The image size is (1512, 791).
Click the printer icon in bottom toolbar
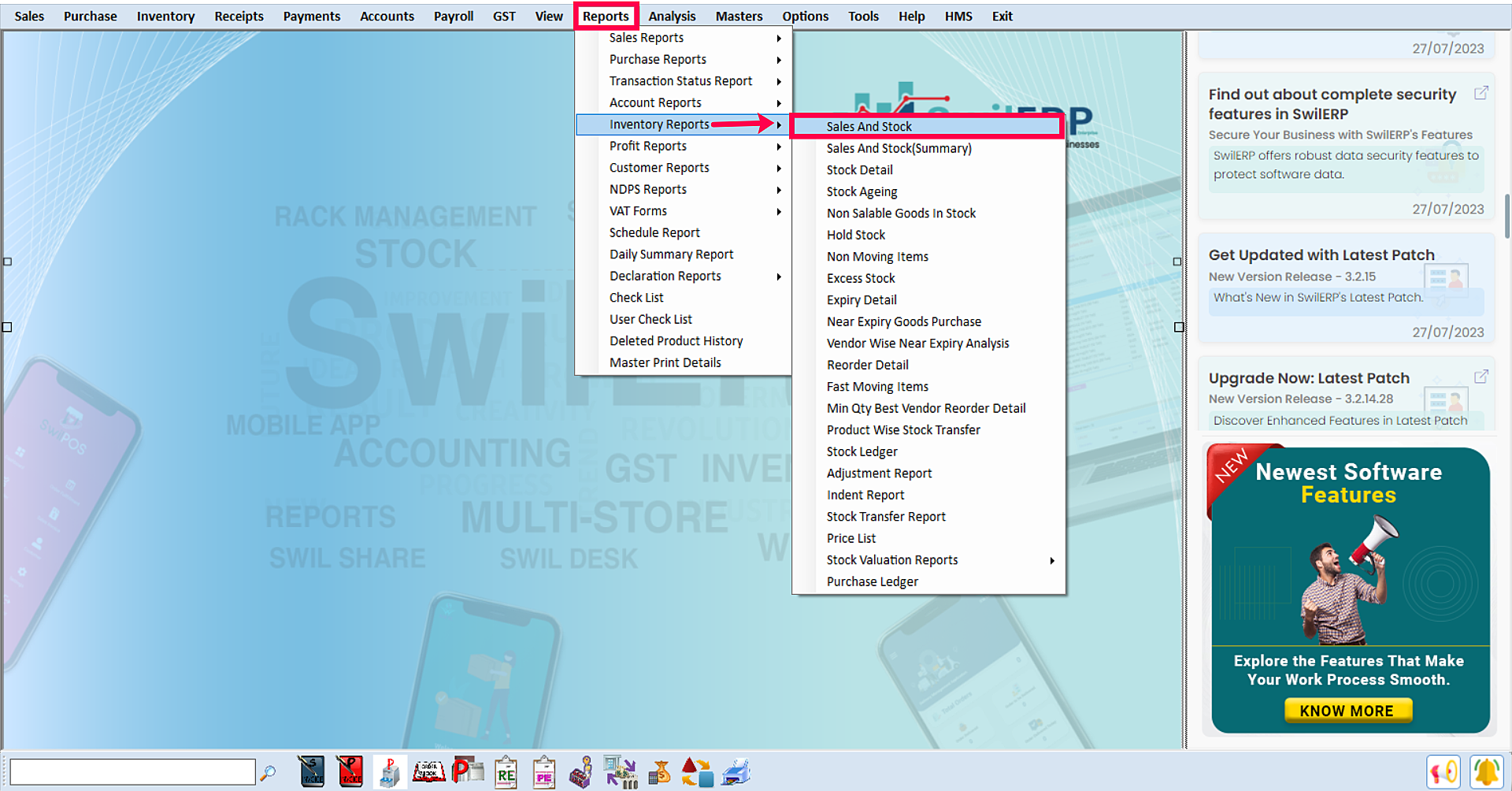pos(736,772)
